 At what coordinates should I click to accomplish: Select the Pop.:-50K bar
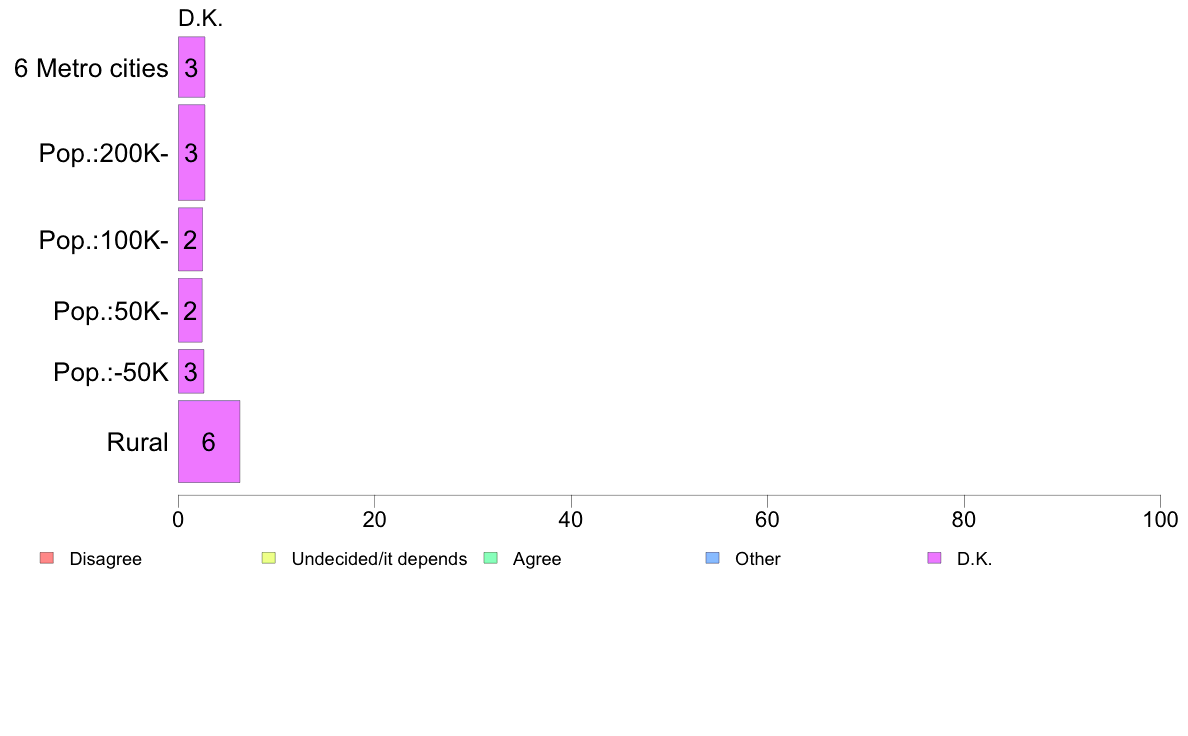(x=191, y=371)
